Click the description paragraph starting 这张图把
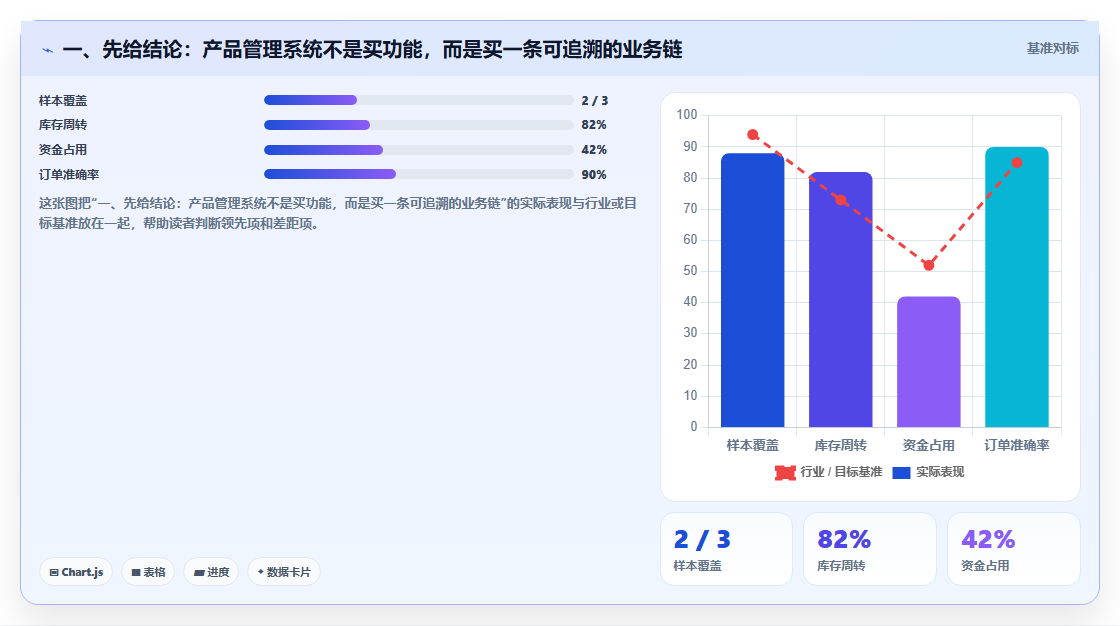This screenshot has width=1120, height=626. (x=337, y=214)
